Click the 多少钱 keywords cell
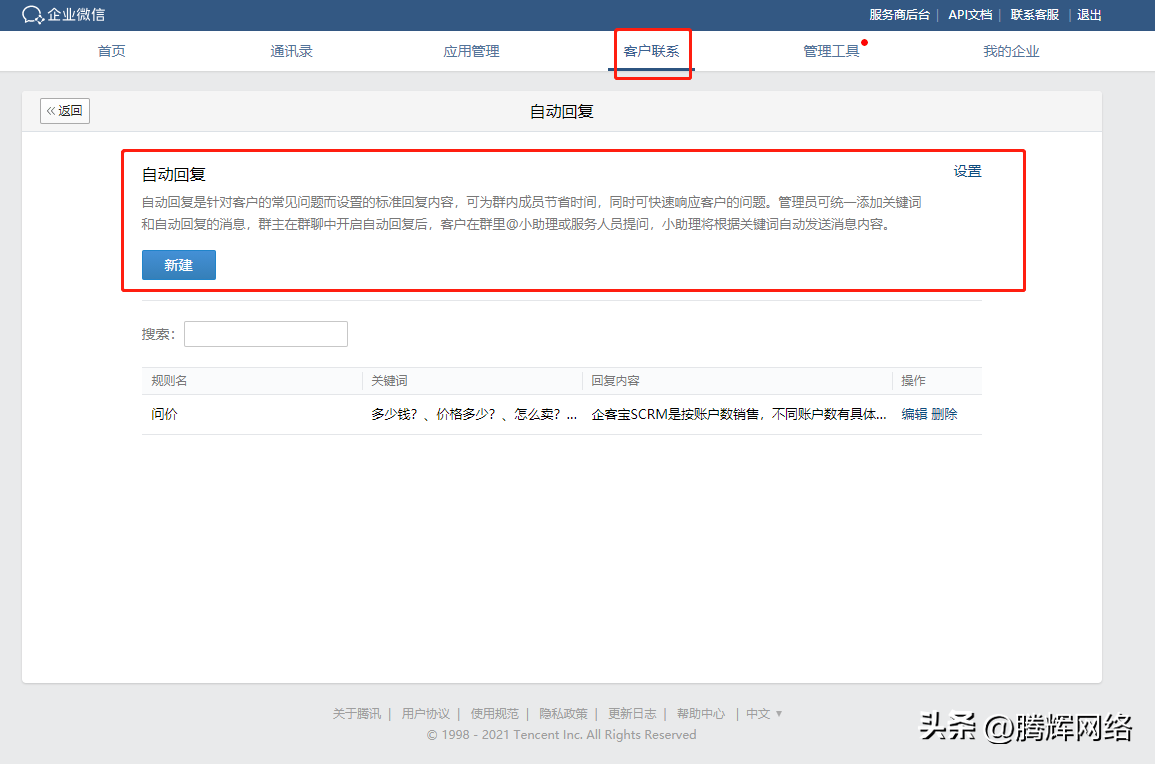The image size is (1155, 764). pos(474,414)
